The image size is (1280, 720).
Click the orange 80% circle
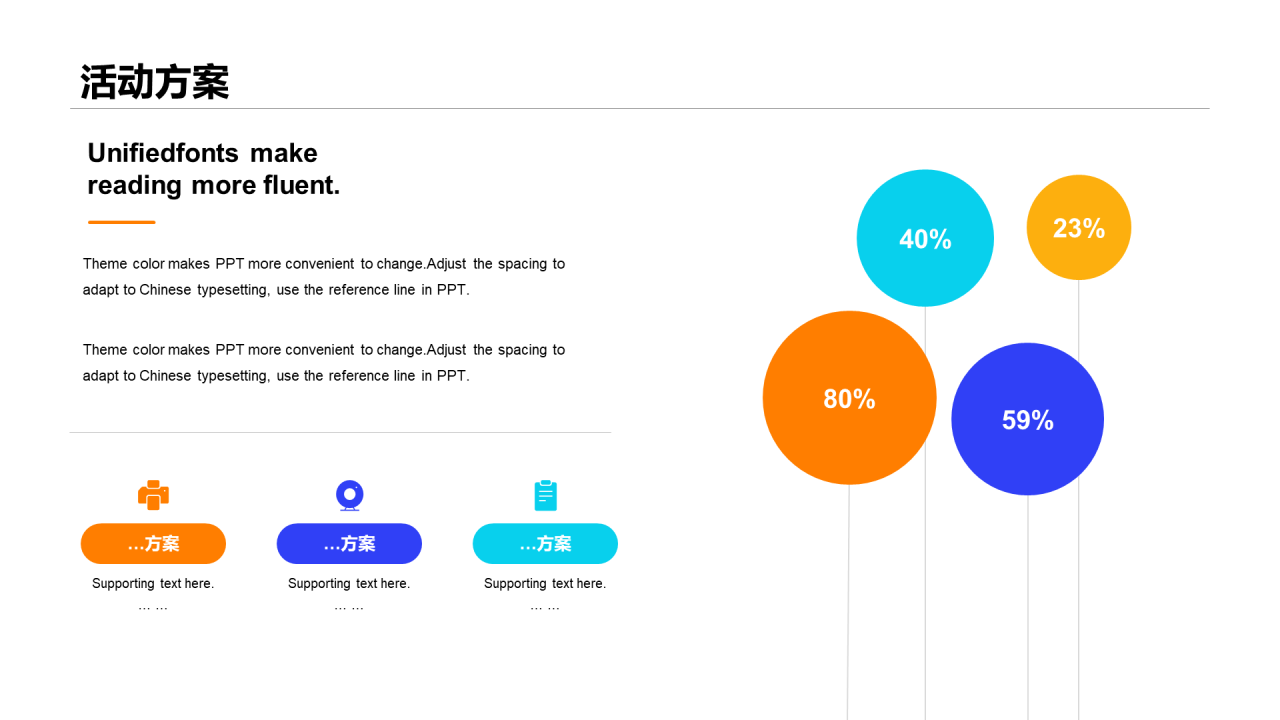(849, 398)
